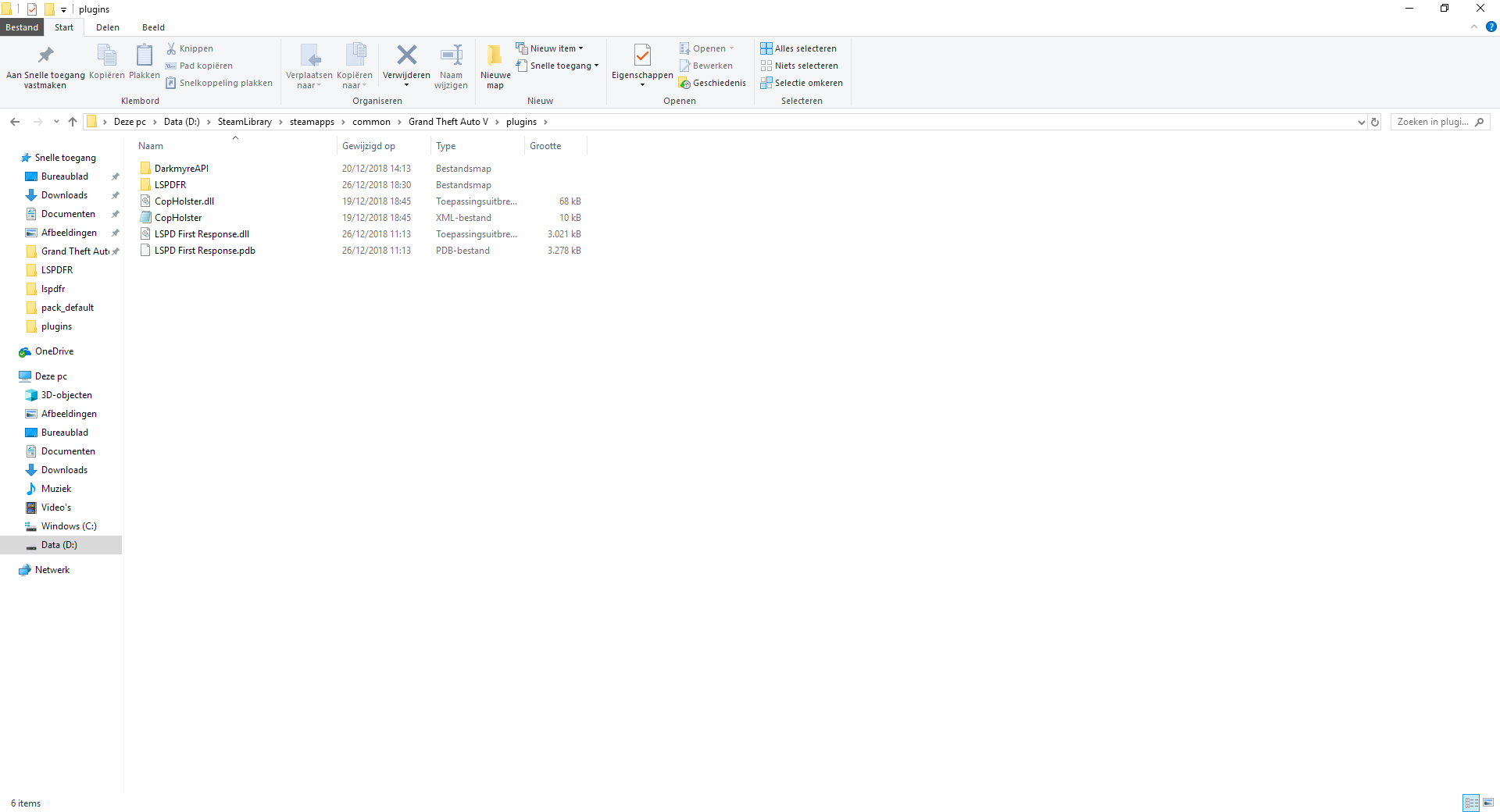
Task: Open the address bar history dropdown
Action: click(1361, 122)
